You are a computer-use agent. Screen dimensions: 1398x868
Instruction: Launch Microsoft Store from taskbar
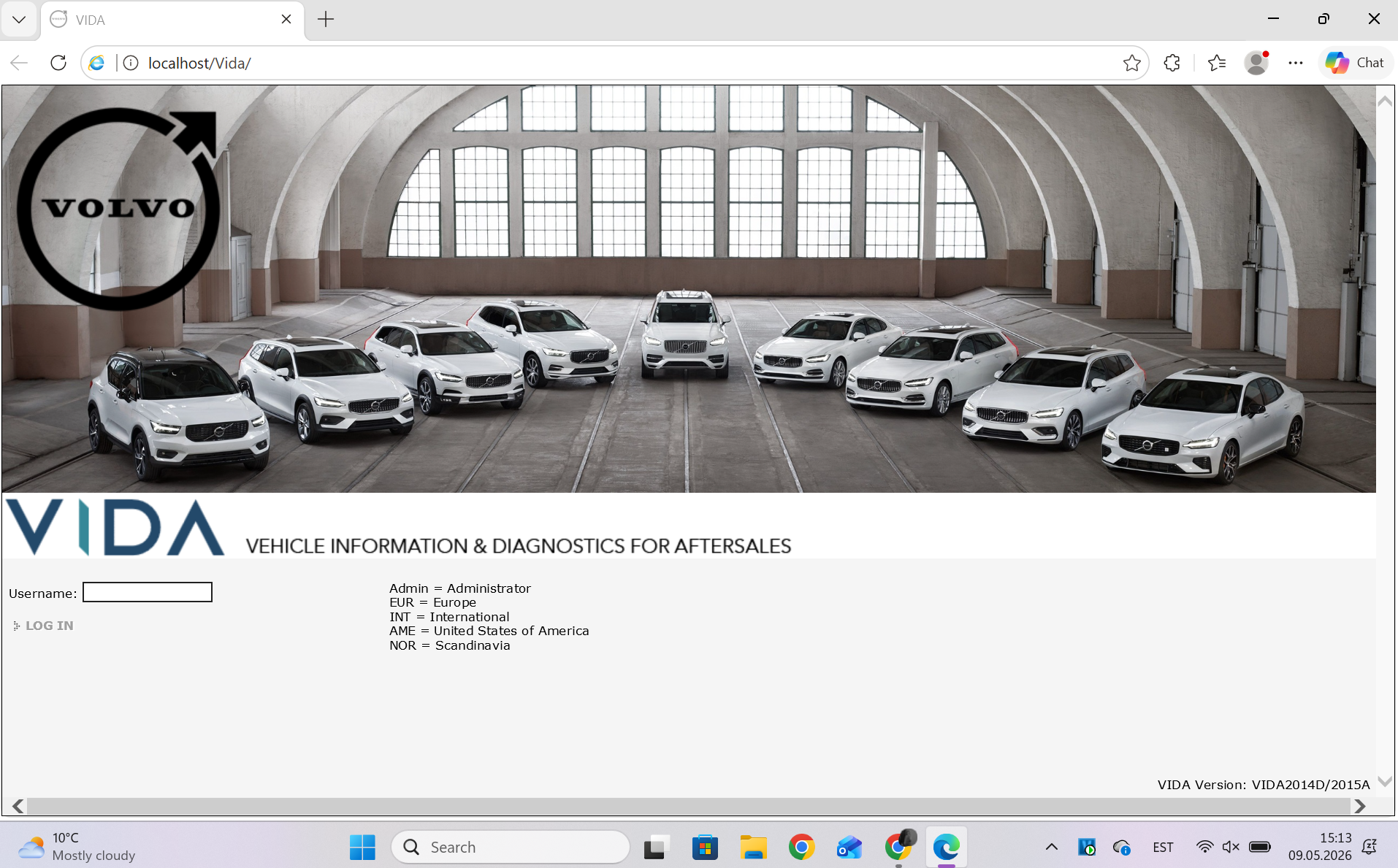tap(705, 847)
